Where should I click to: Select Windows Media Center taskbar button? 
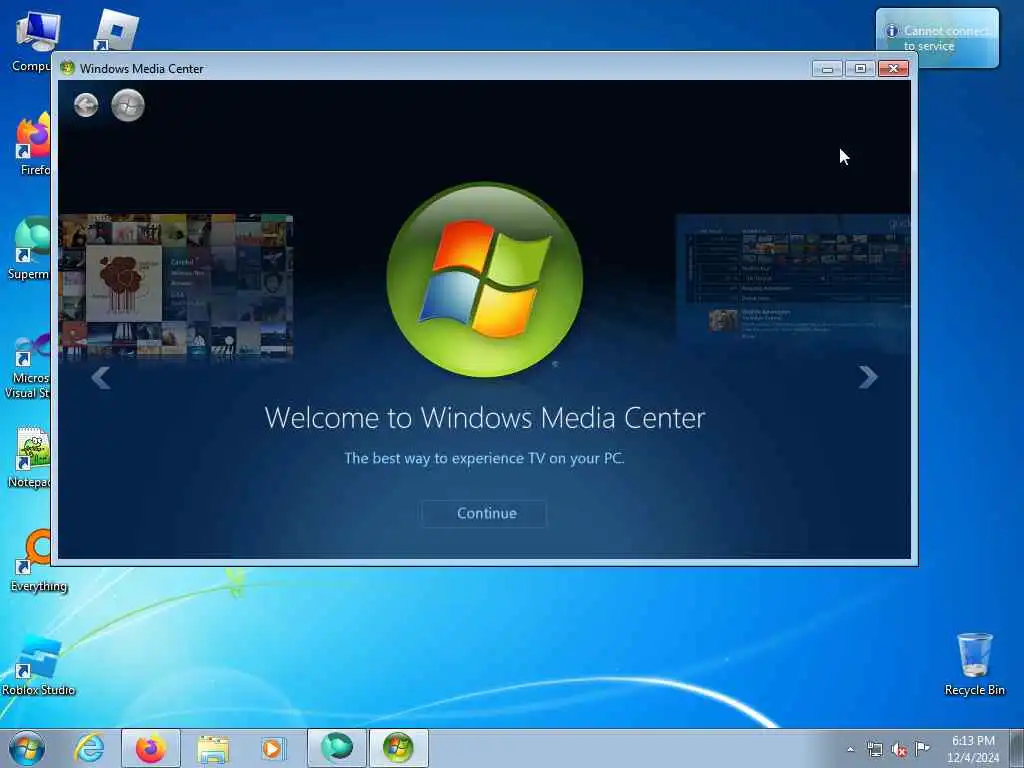398,748
